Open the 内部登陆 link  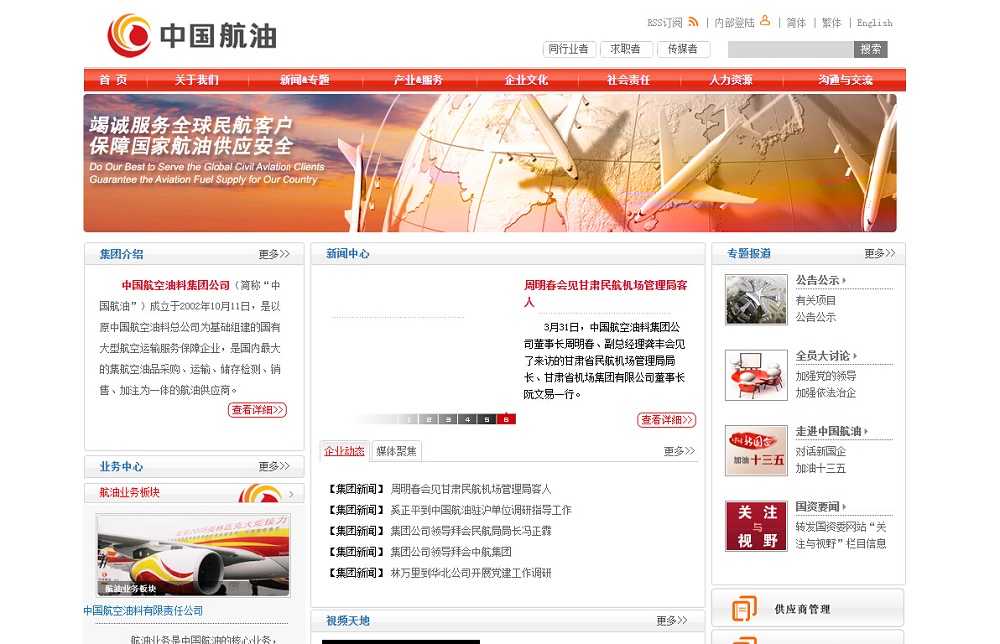click(x=734, y=23)
